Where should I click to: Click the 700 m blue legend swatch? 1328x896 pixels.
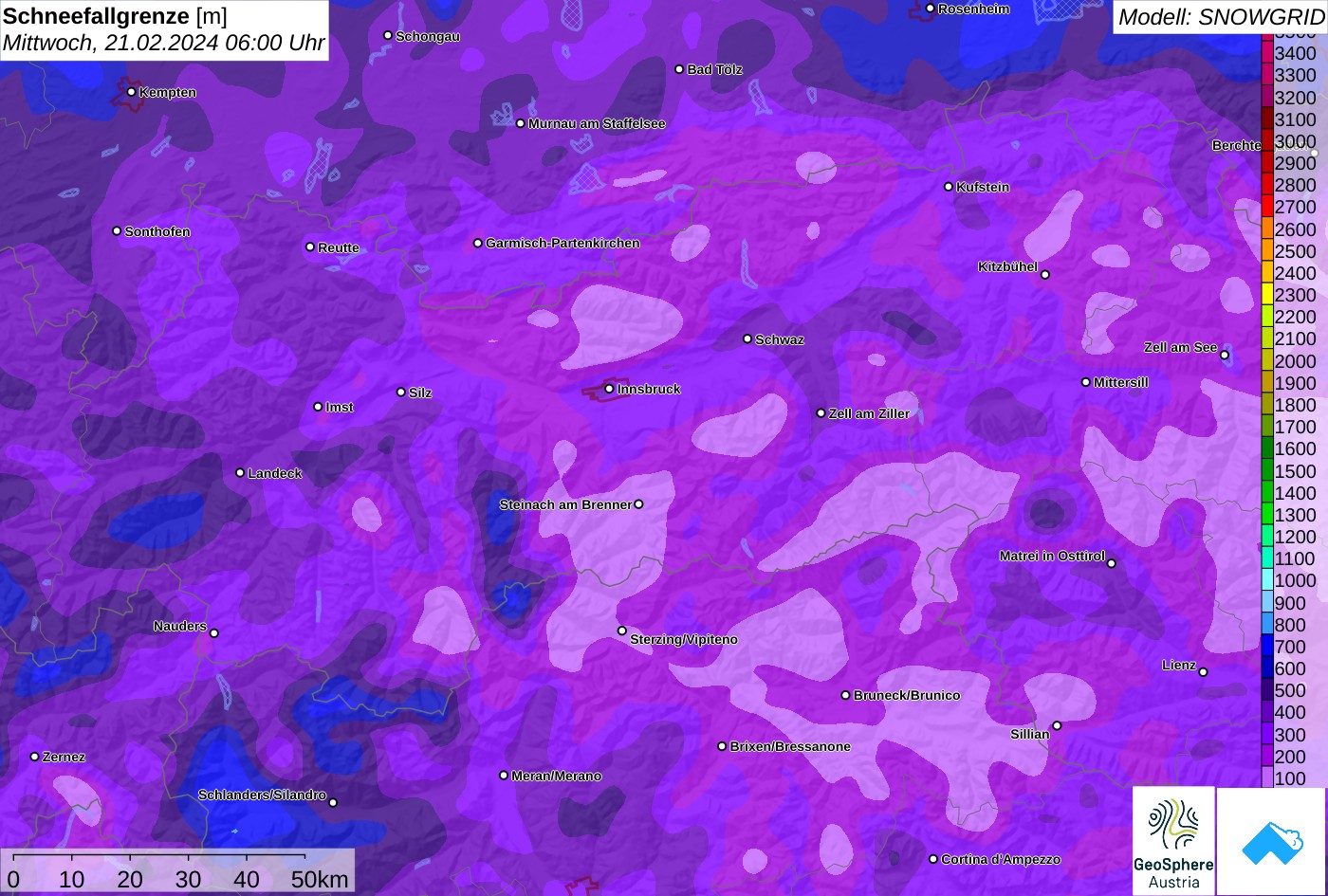[1266, 646]
